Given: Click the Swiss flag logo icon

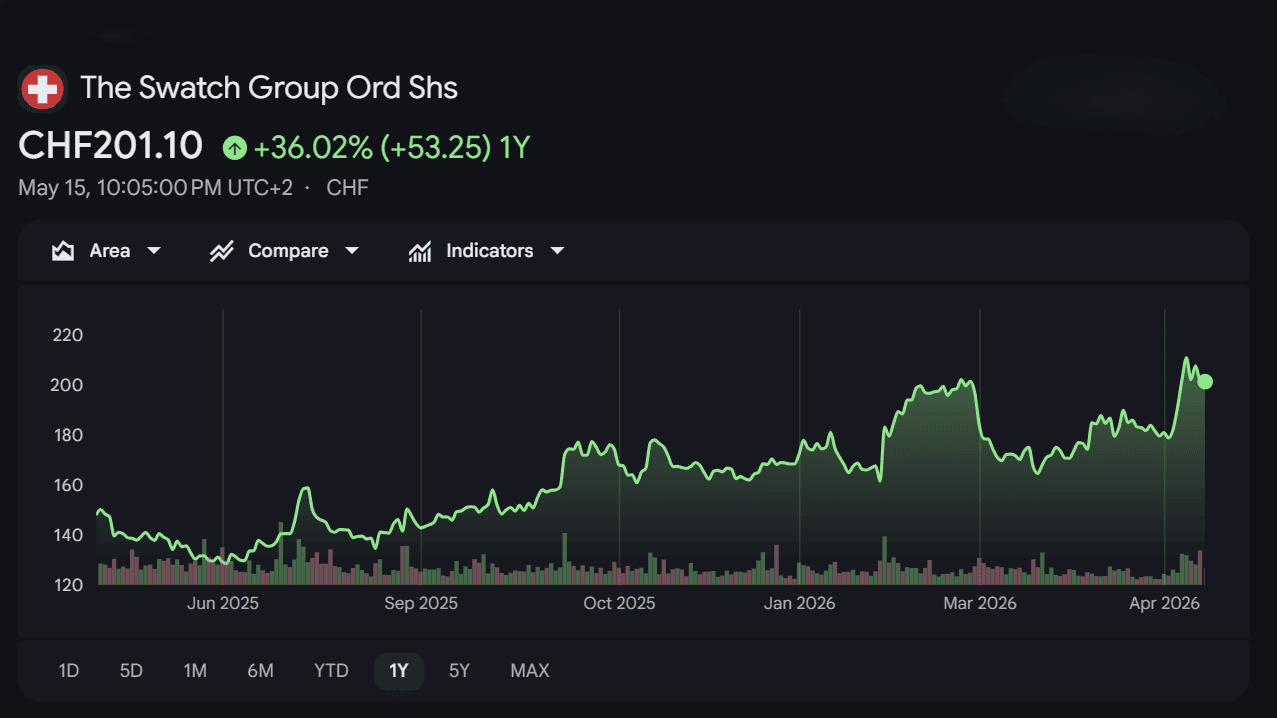Looking at the screenshot, I should pyautogui.click(x=42, y=89).
